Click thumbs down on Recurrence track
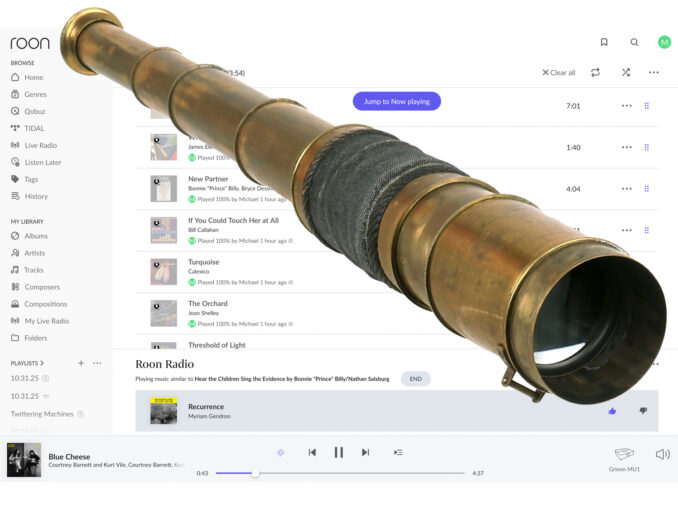 point(643,410)
